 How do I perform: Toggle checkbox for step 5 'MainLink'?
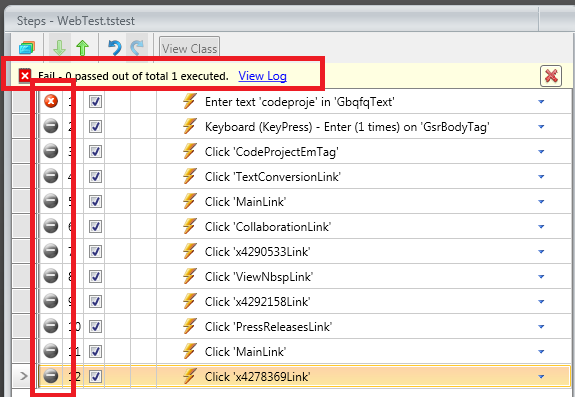click(x=95, y=201)
